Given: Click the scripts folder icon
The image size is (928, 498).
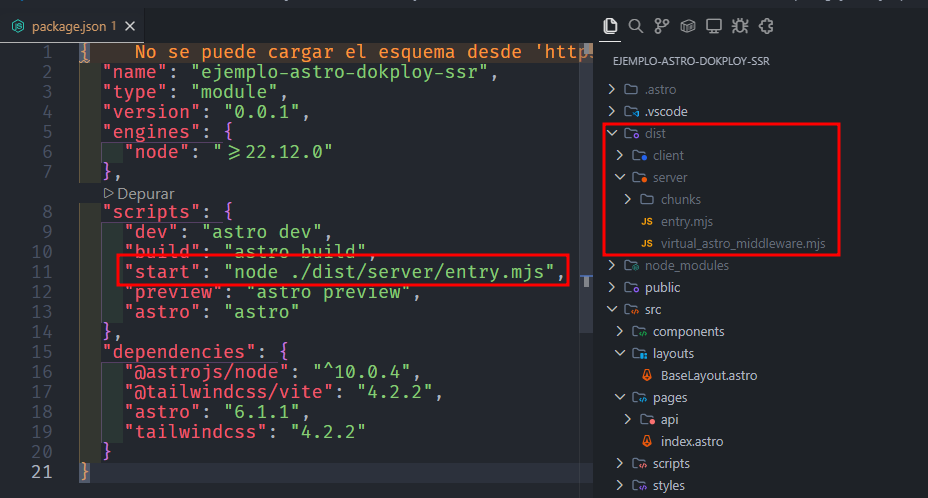Looking at the screenshot, I should pyautogui.click(x=639, y=463).
